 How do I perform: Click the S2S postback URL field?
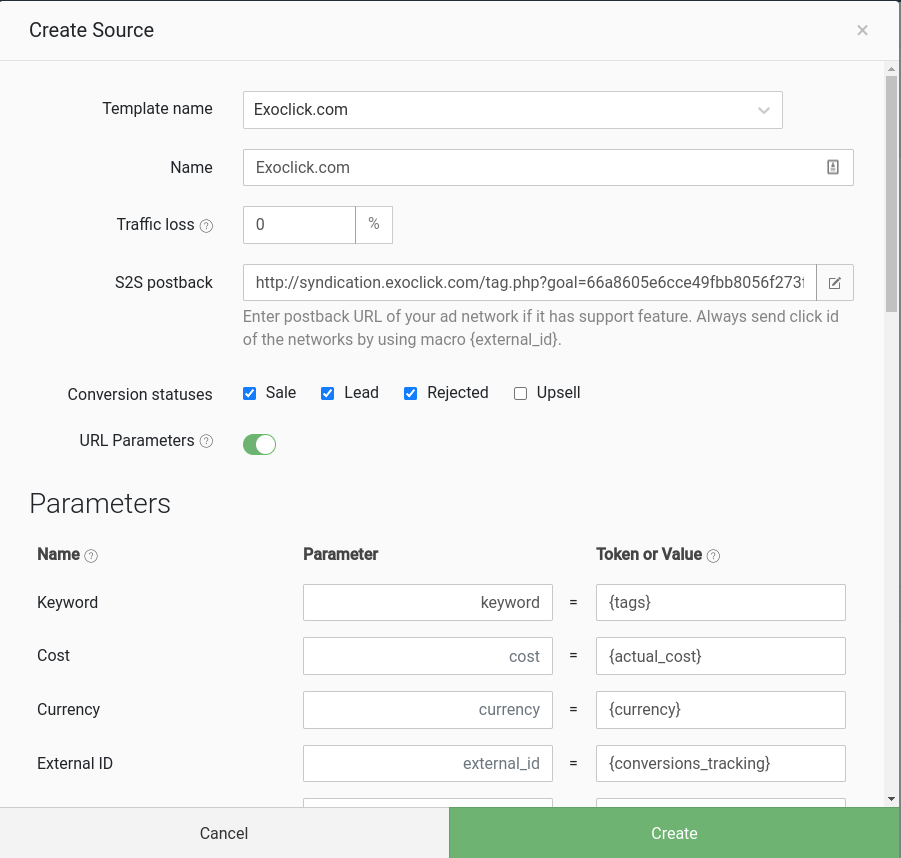tap(529, 283)
